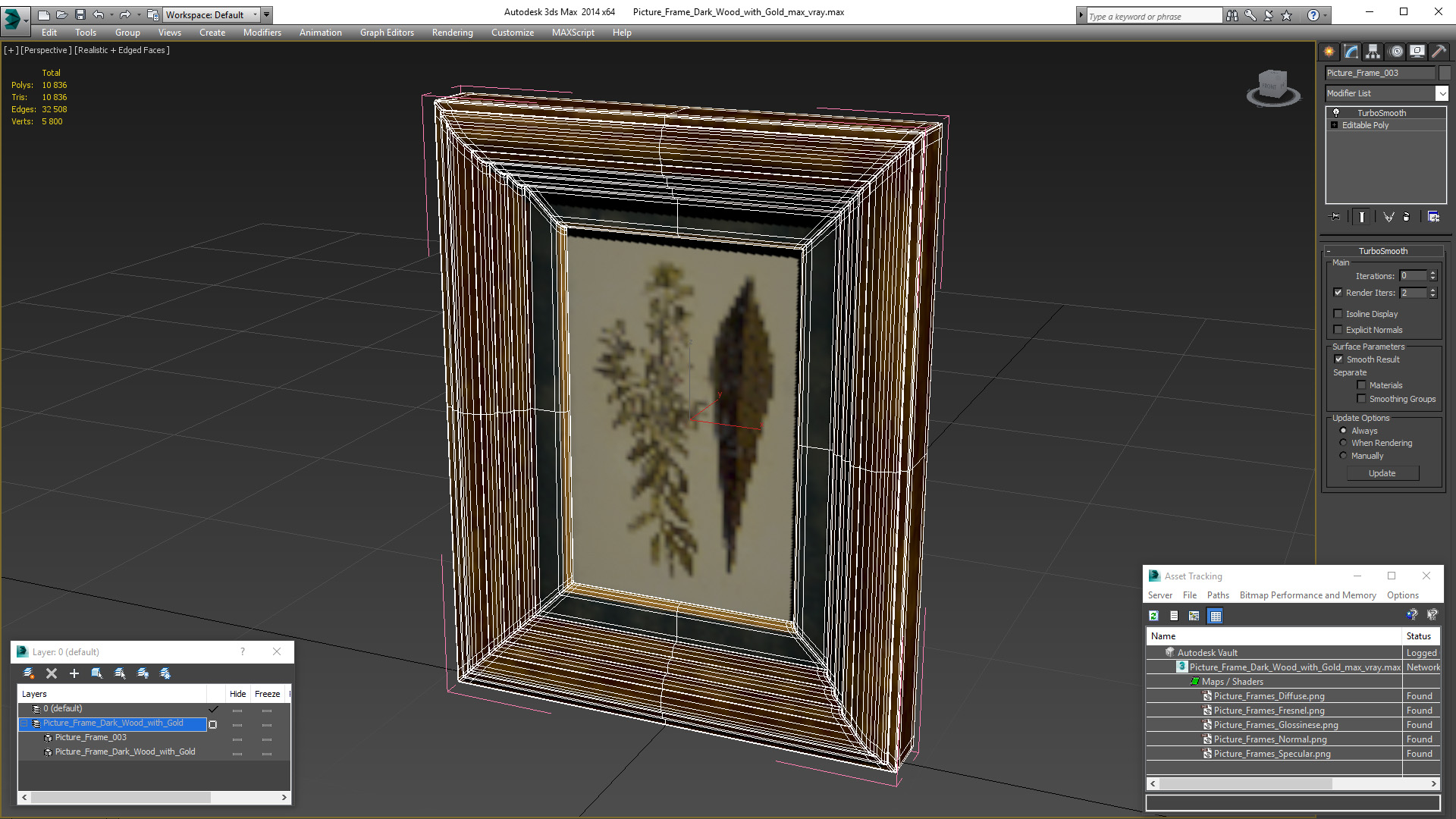The image size is (1456, 819).
Task: Open the Rendering menu
Action: (x=452, y=33)
